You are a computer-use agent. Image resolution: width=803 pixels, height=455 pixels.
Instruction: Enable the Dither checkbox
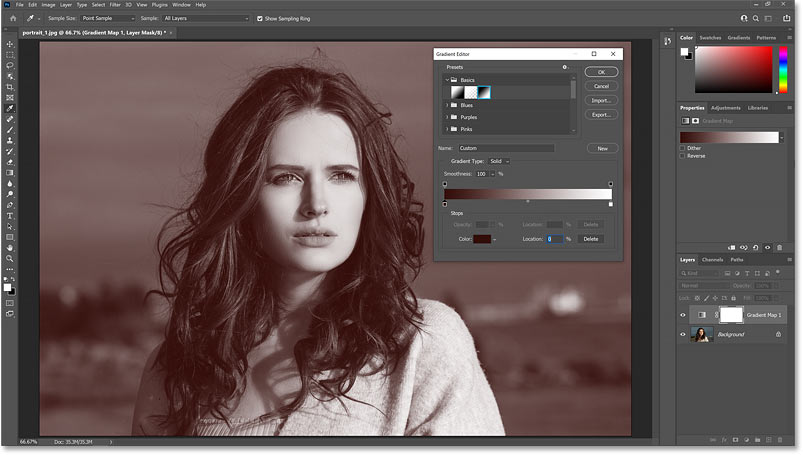point(682,148)
